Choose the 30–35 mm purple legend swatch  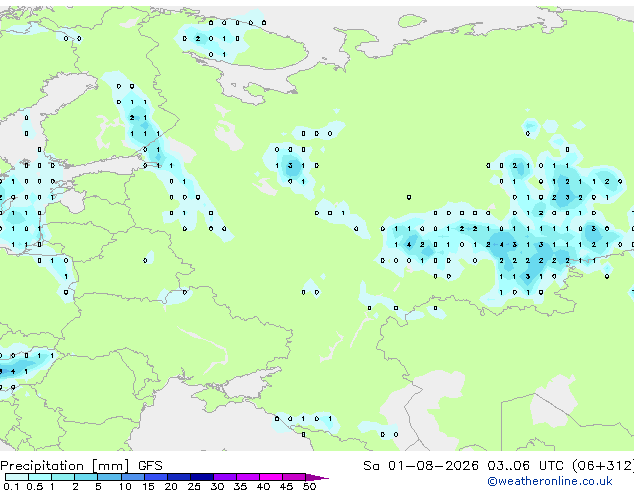225,477
